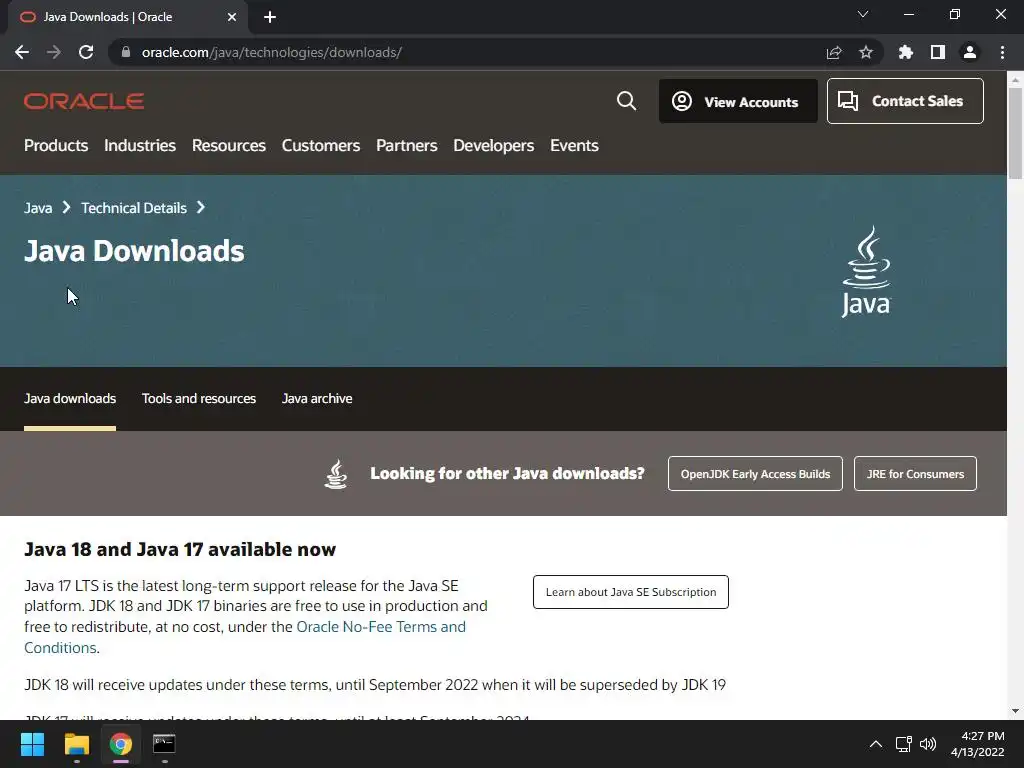
Task: Open the taskbar clock and date
Action: pyautogui.click(x=978, y=744)
